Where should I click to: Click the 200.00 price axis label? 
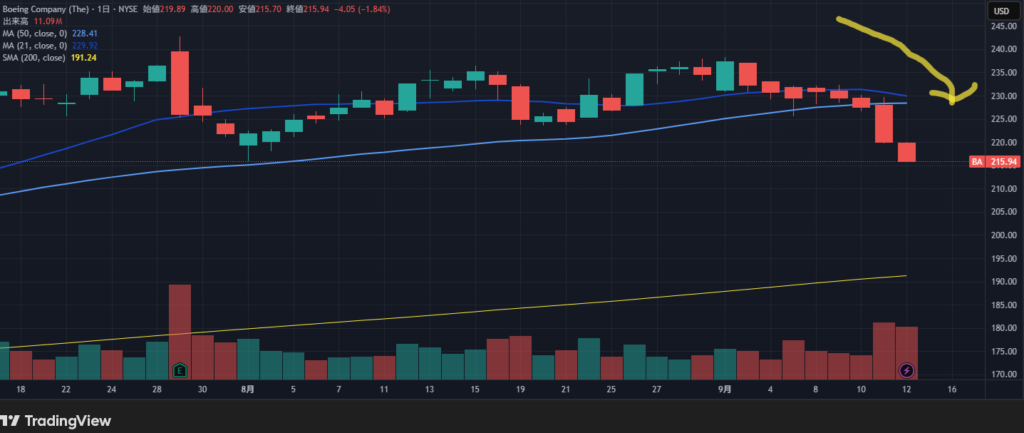click(x=1005, y=235)
